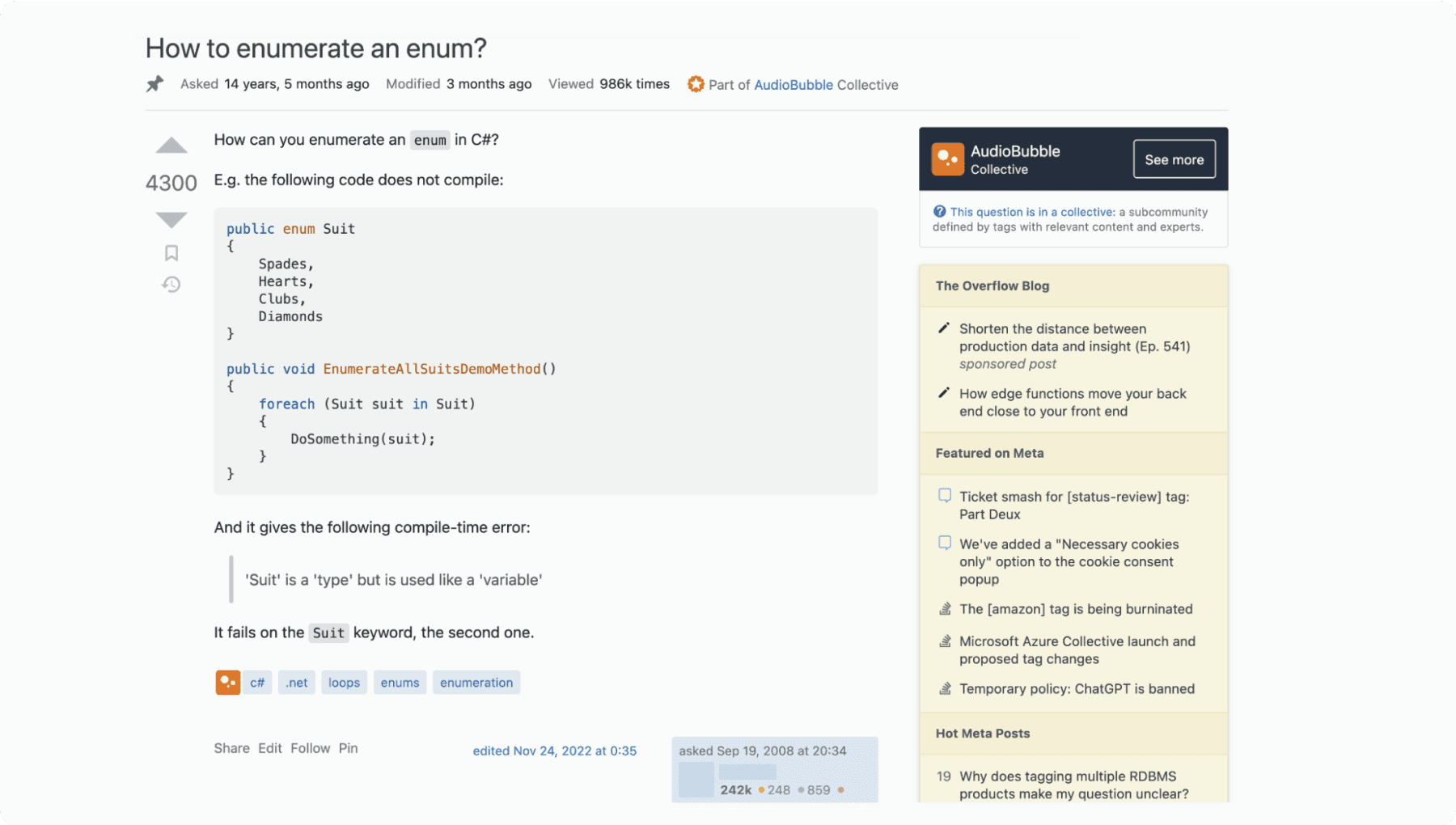
Task: Click Share under the question
Action: pyautogui.click(x=231, y=748)
